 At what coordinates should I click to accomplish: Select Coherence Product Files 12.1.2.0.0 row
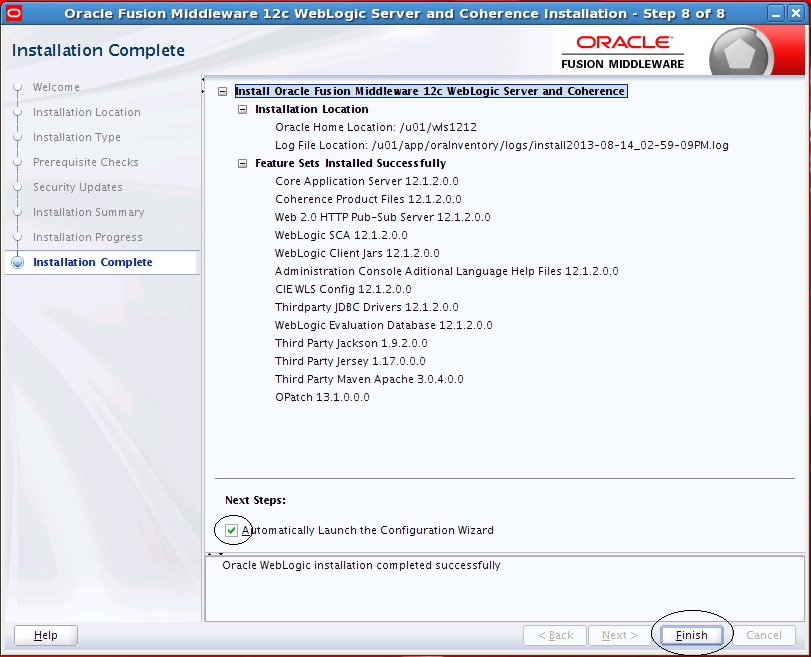tap(368, 199)
